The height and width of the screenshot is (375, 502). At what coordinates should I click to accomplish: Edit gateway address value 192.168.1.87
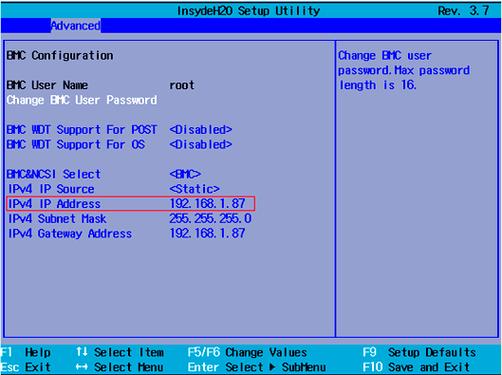tap(207, 233)
